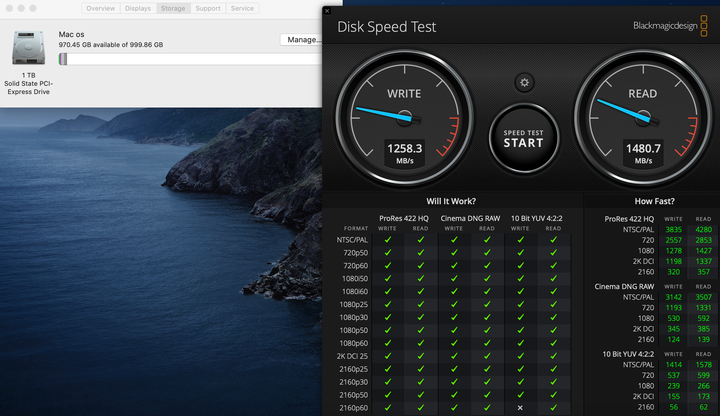The height and width of the screenshot is (416, 720).
Task: Click Cinema DNG 720 read value 1331
Action: tap(703, 308)
